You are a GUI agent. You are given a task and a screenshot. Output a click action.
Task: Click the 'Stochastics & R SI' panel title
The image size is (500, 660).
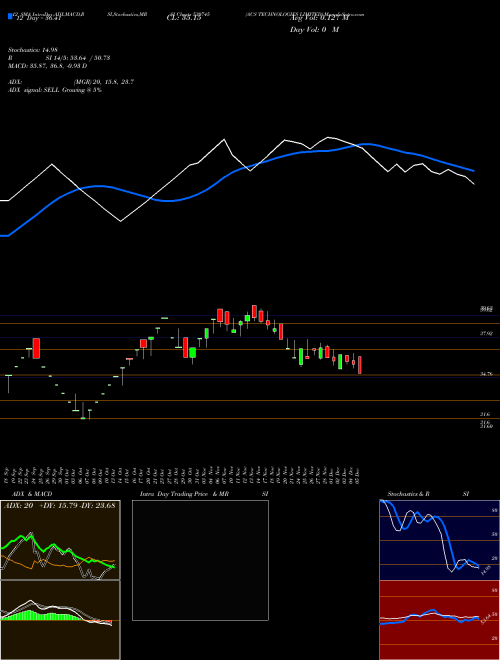[x=428, y=494]
